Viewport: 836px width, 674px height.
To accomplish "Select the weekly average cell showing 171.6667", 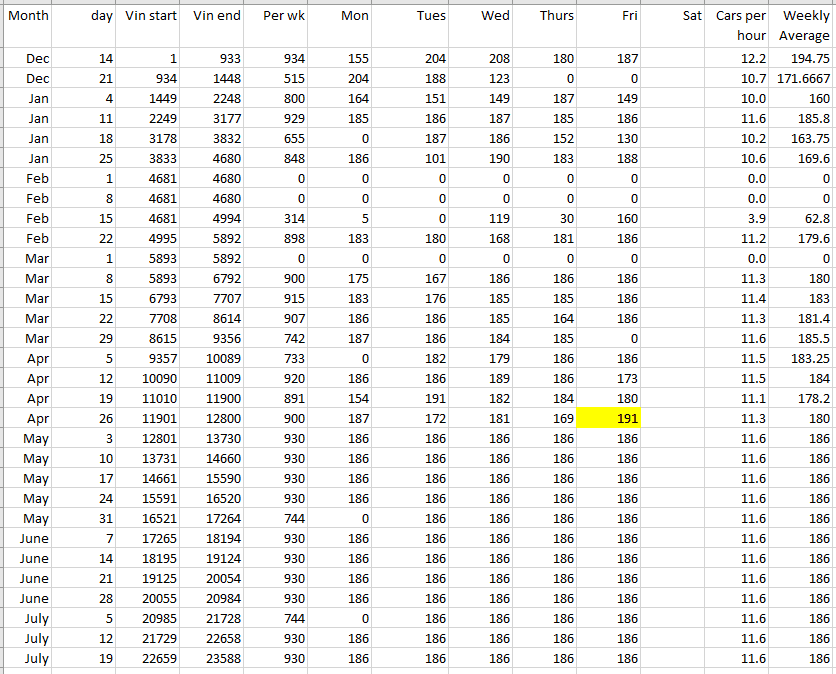I will point(804,79).
